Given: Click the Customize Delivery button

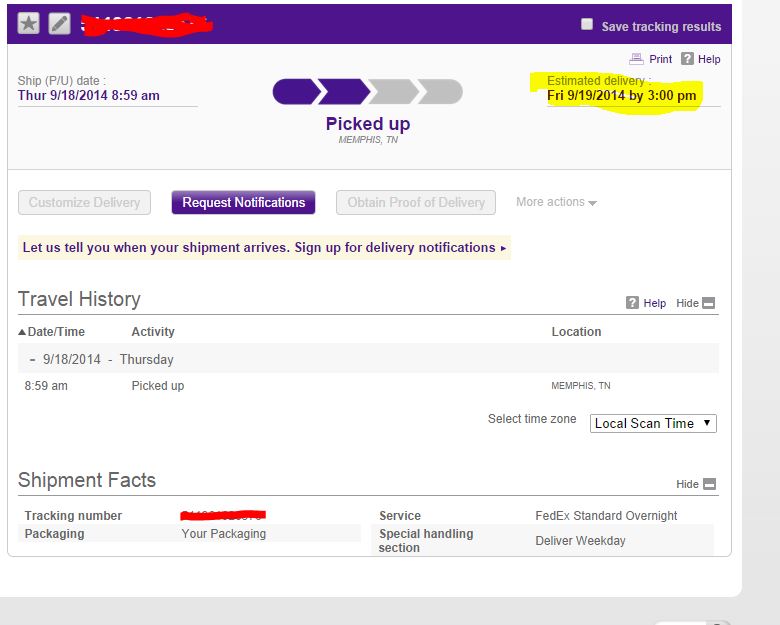Looking at the screenshot, I should pyautogui.click(x=84, y=203).
